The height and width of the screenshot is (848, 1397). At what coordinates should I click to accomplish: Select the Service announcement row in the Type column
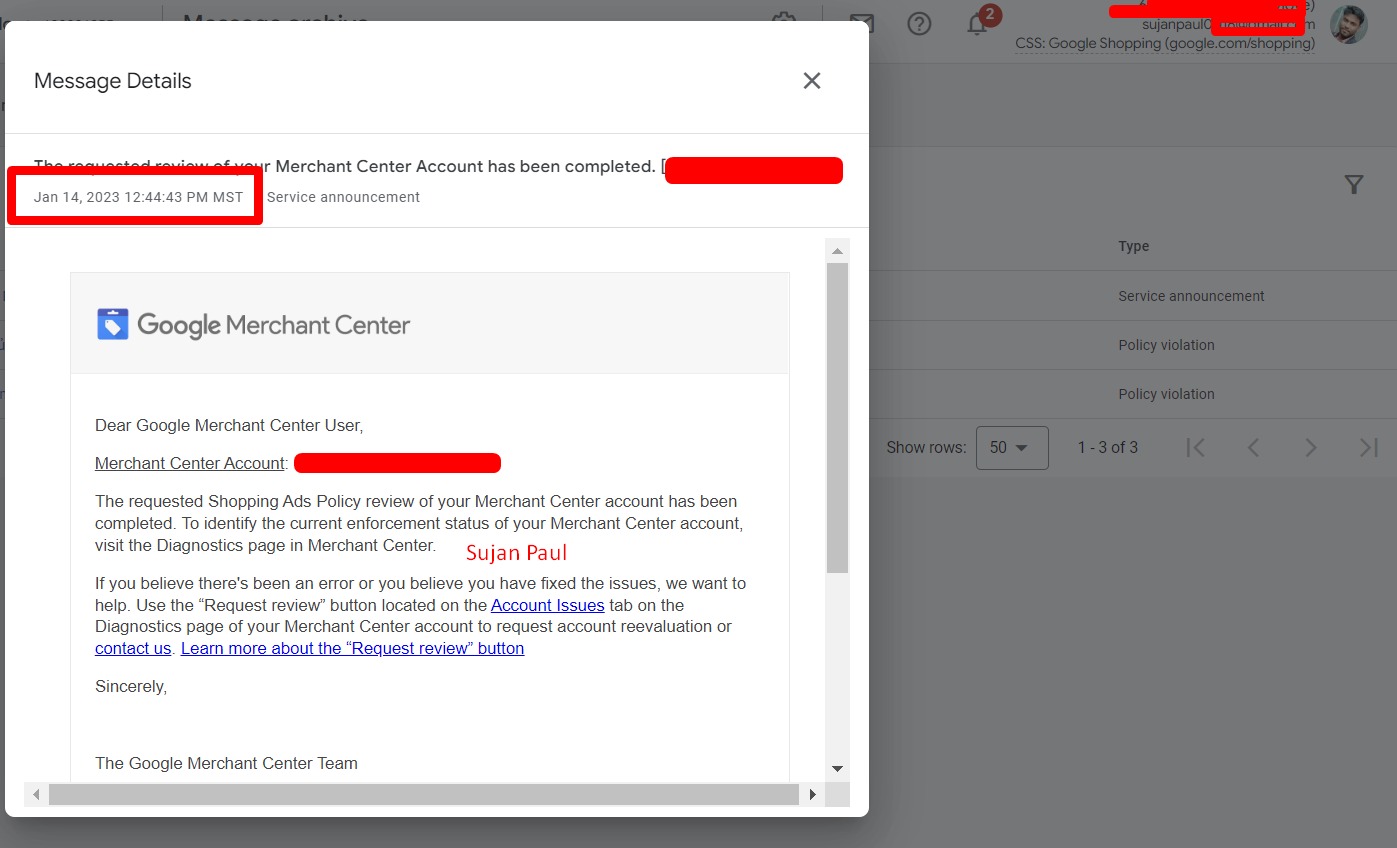point(1191,296)
